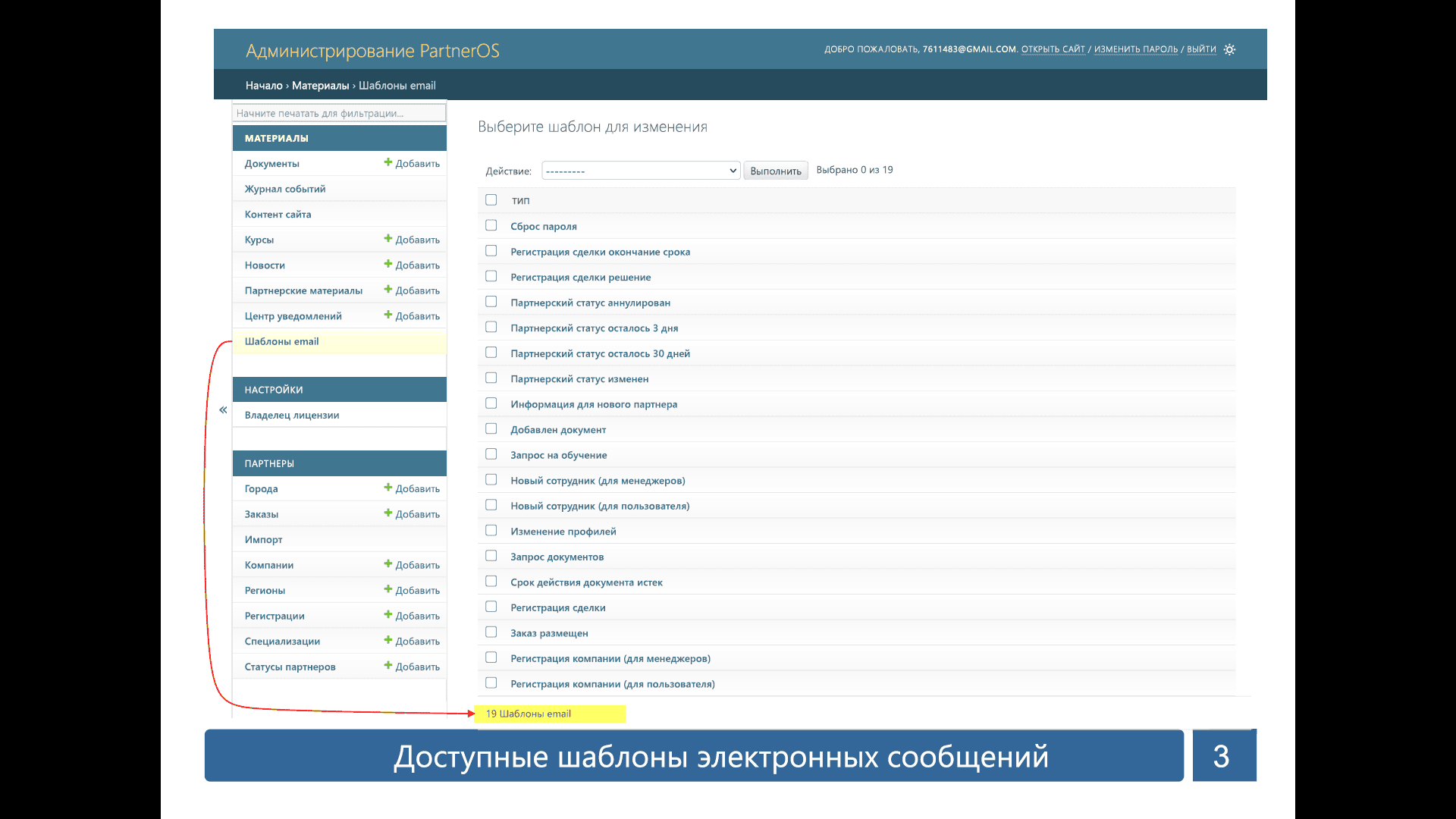
Task: Click plus icon beside Компании
Action: coord(388,564)
